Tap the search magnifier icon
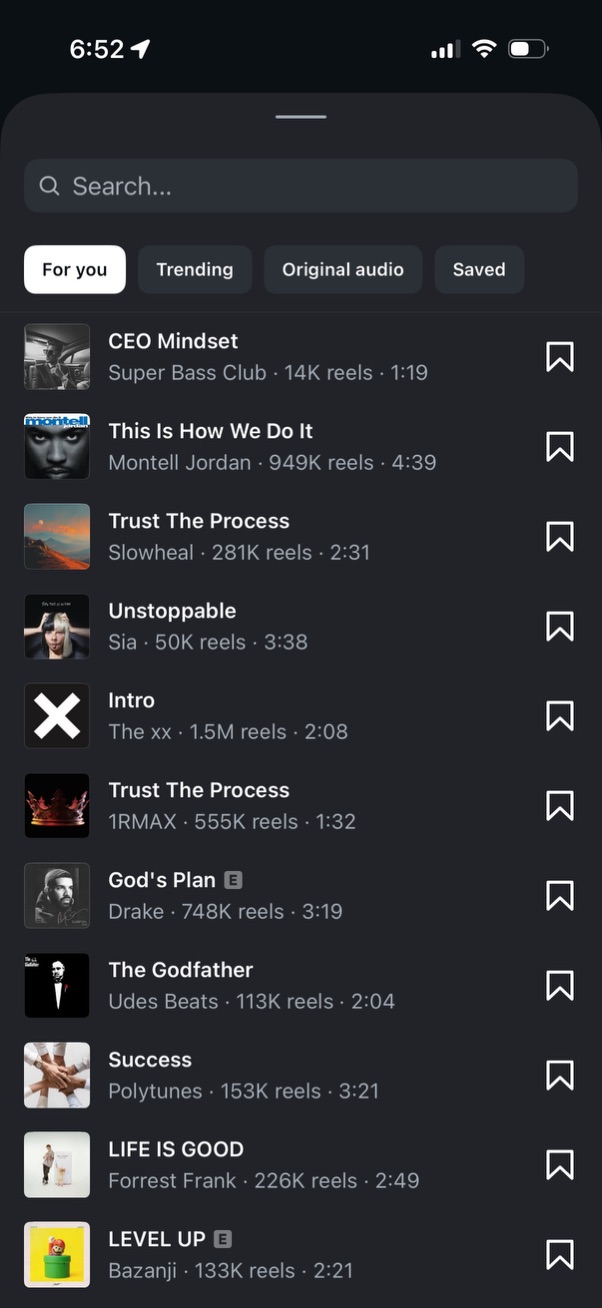 point(48,186)
